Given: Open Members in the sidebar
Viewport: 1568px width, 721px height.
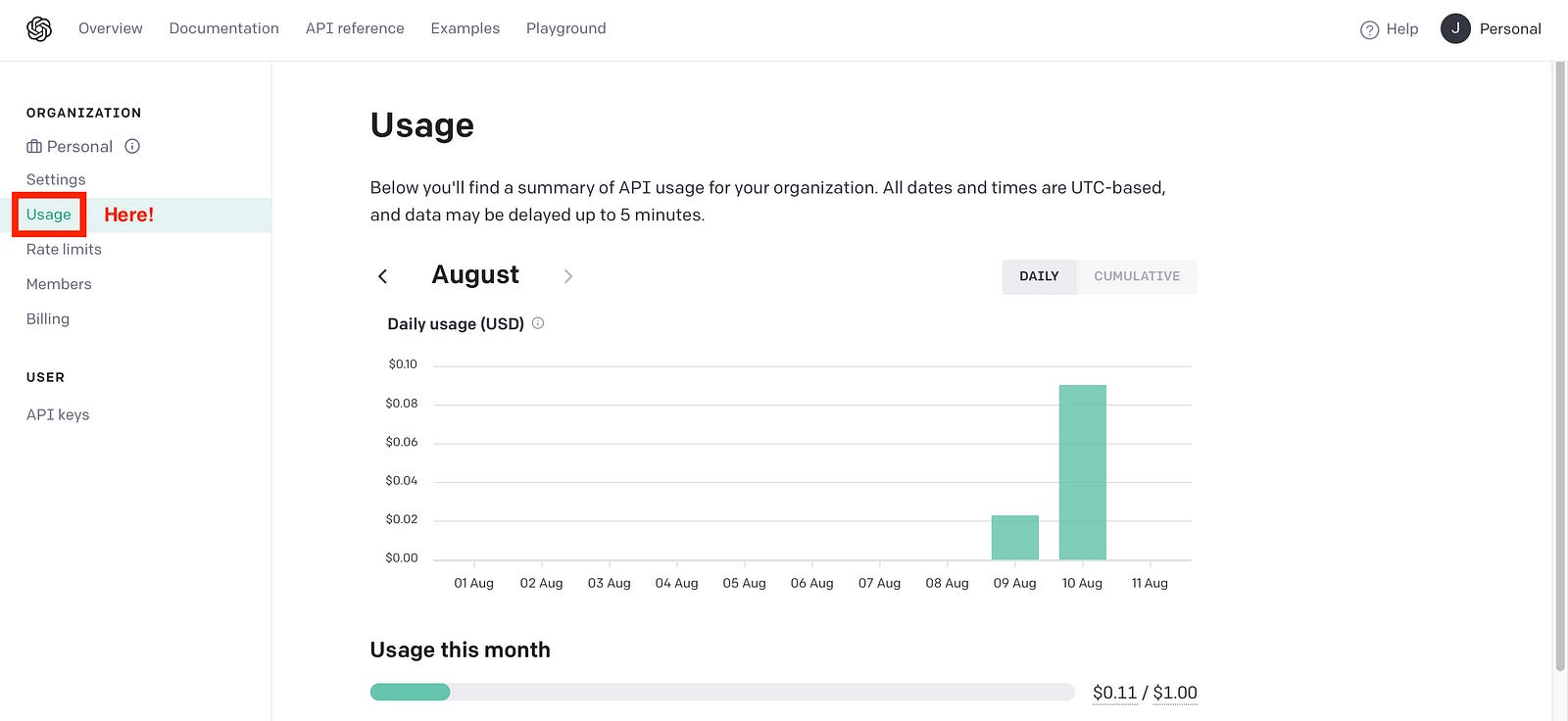Looking at the screenshot, I should (59, 284).
